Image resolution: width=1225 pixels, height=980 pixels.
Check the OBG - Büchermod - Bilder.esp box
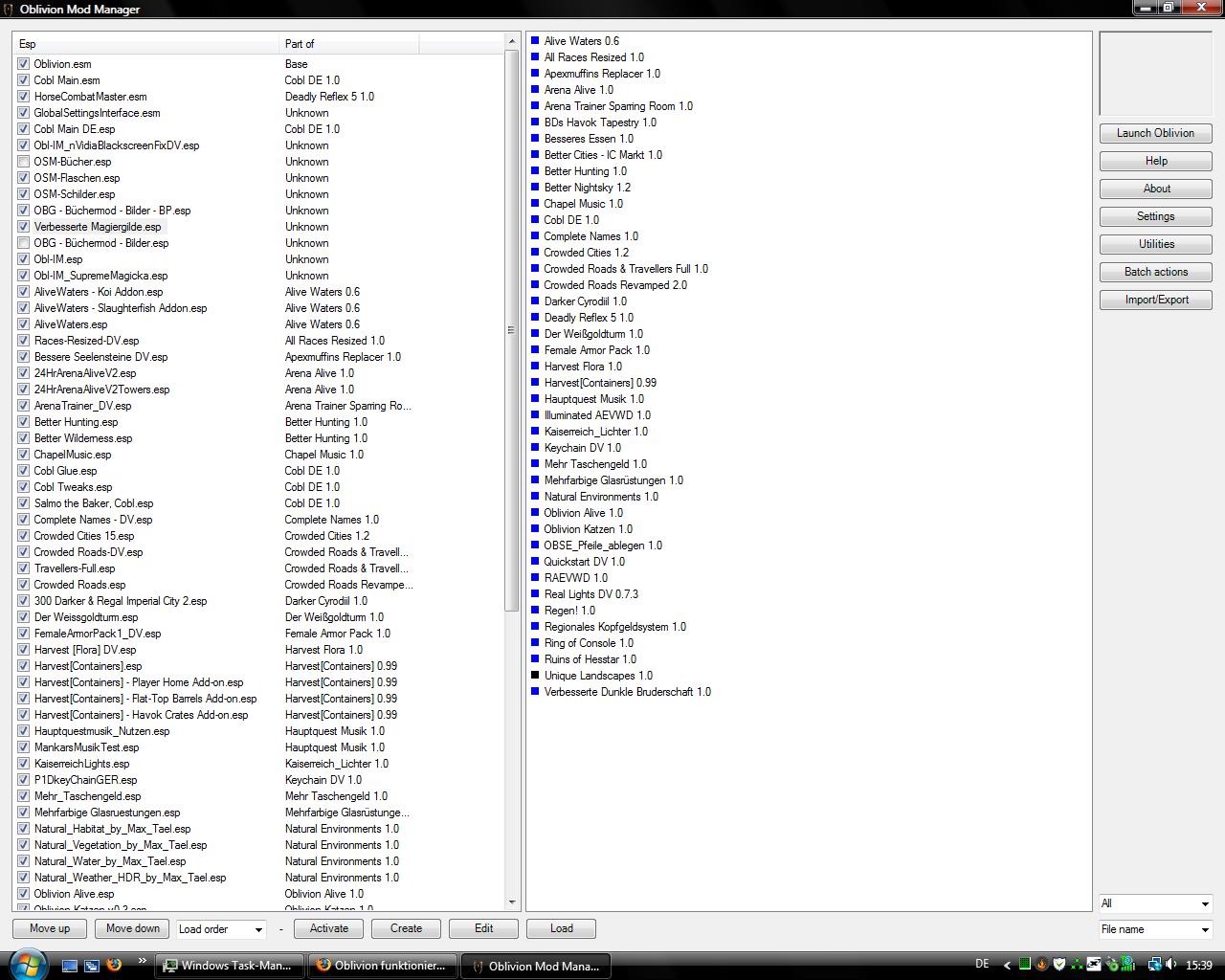click(x=23, y=243)
